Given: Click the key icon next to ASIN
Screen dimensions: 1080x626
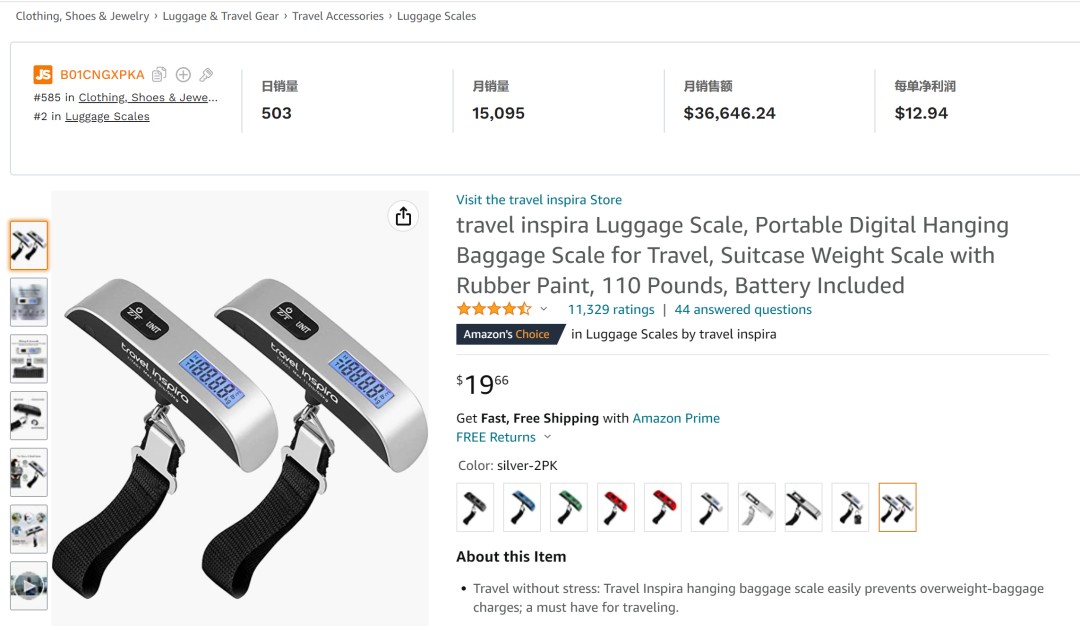Looking at the screenshot, I should [x=206, y=75].
